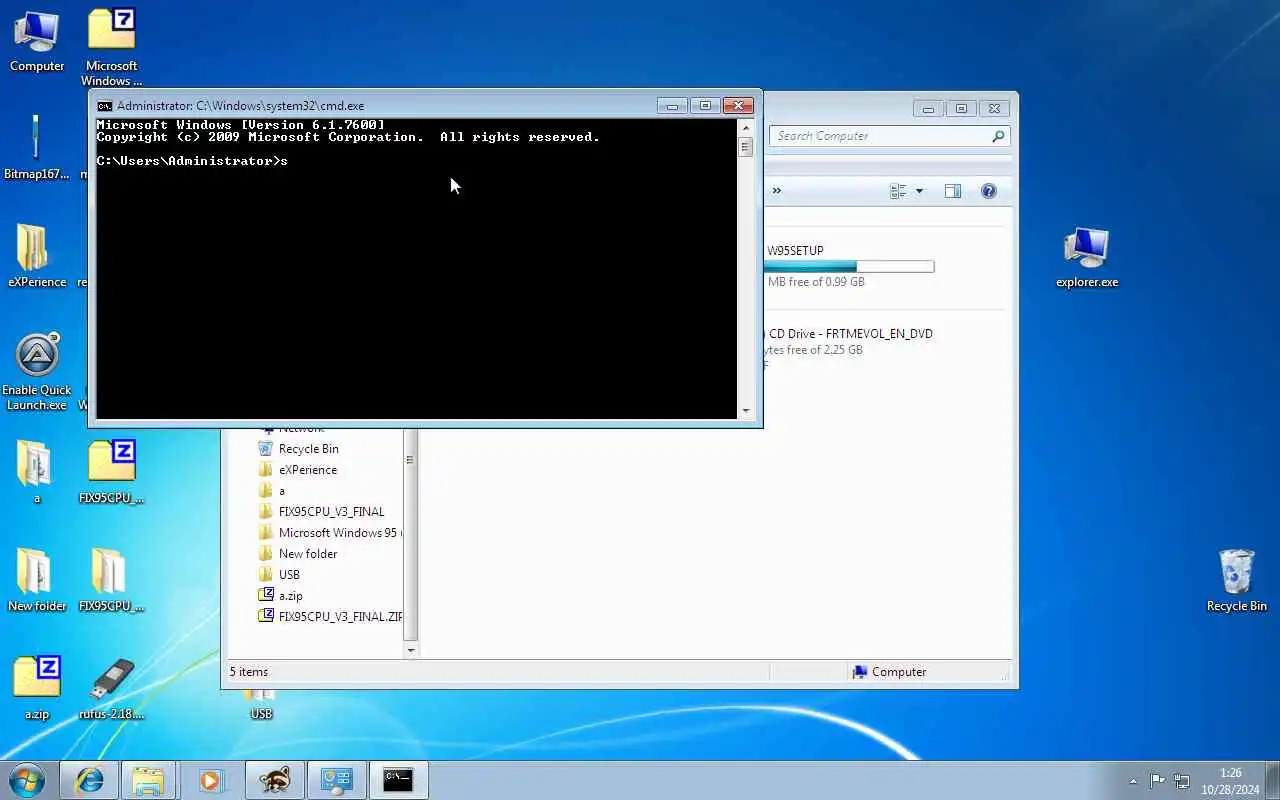Open the FIX95CPU folder icon on desktop

click(111, 580)
